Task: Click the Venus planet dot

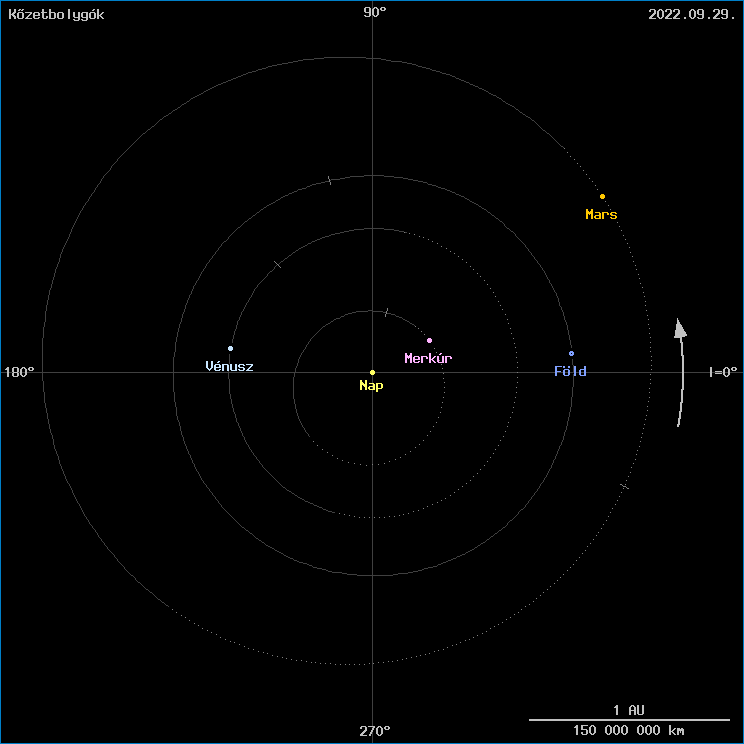Action: coord(230,348)
